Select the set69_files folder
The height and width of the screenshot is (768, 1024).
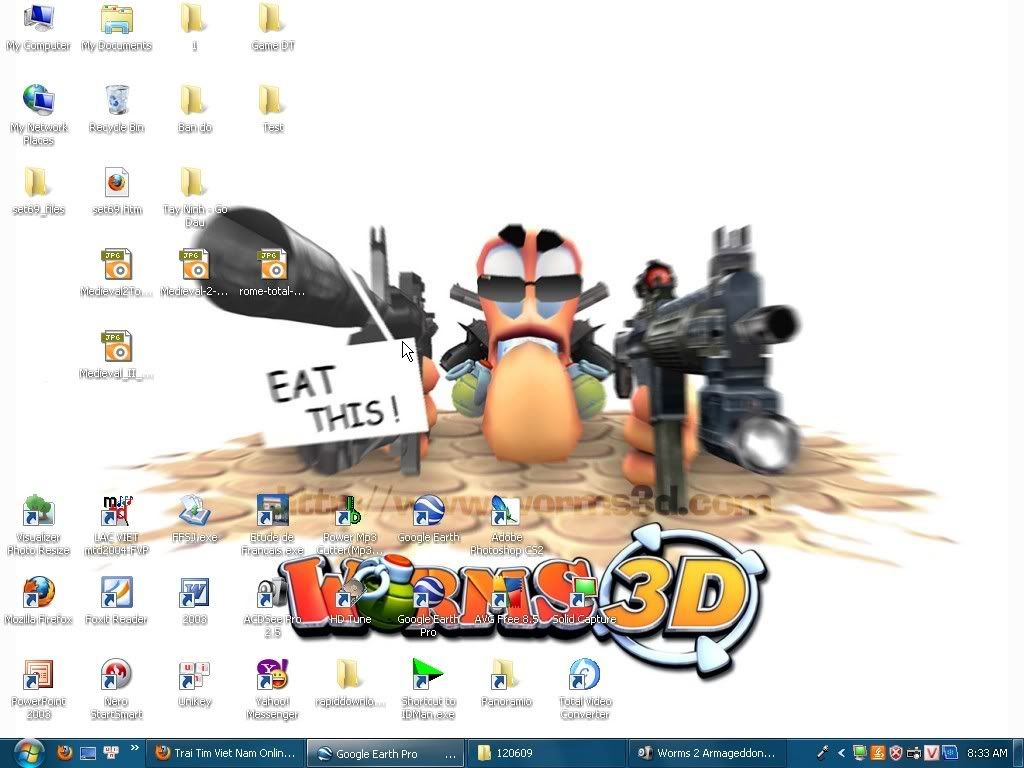tap(38, 191)
